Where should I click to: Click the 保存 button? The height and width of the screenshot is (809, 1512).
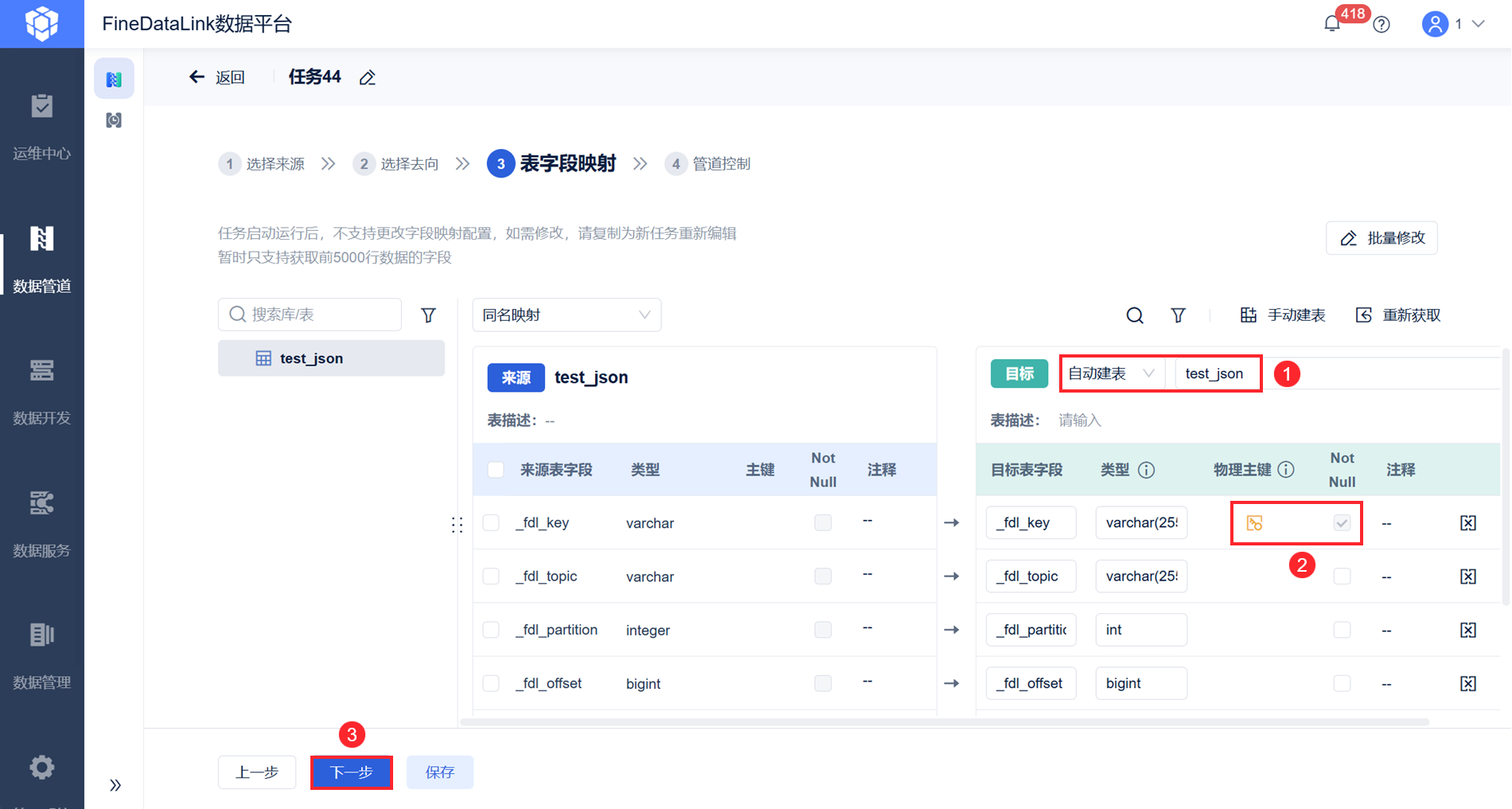click(x=440, y=772)
